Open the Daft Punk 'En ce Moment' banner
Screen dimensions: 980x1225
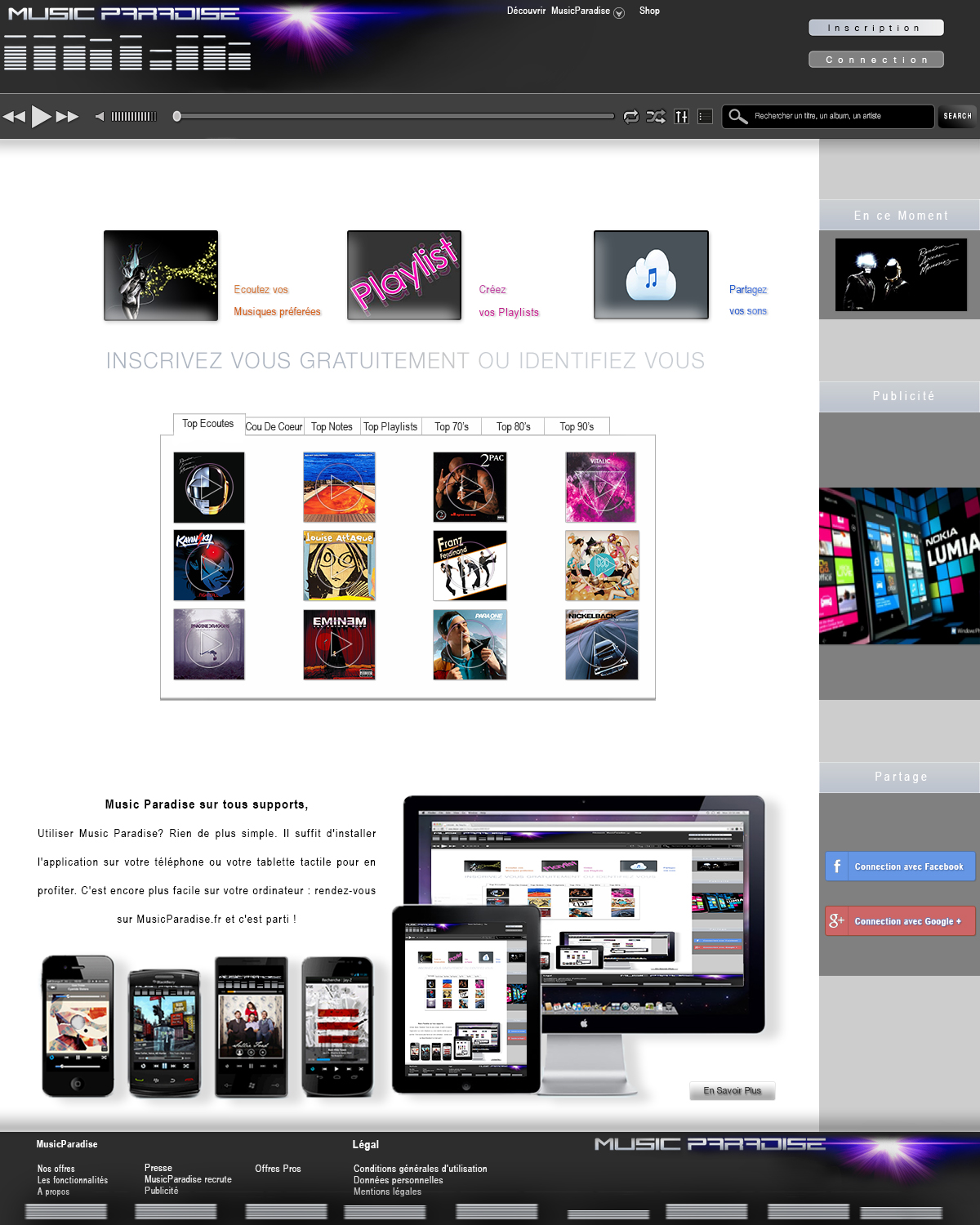pyautogui.click(x=901, y=274)
